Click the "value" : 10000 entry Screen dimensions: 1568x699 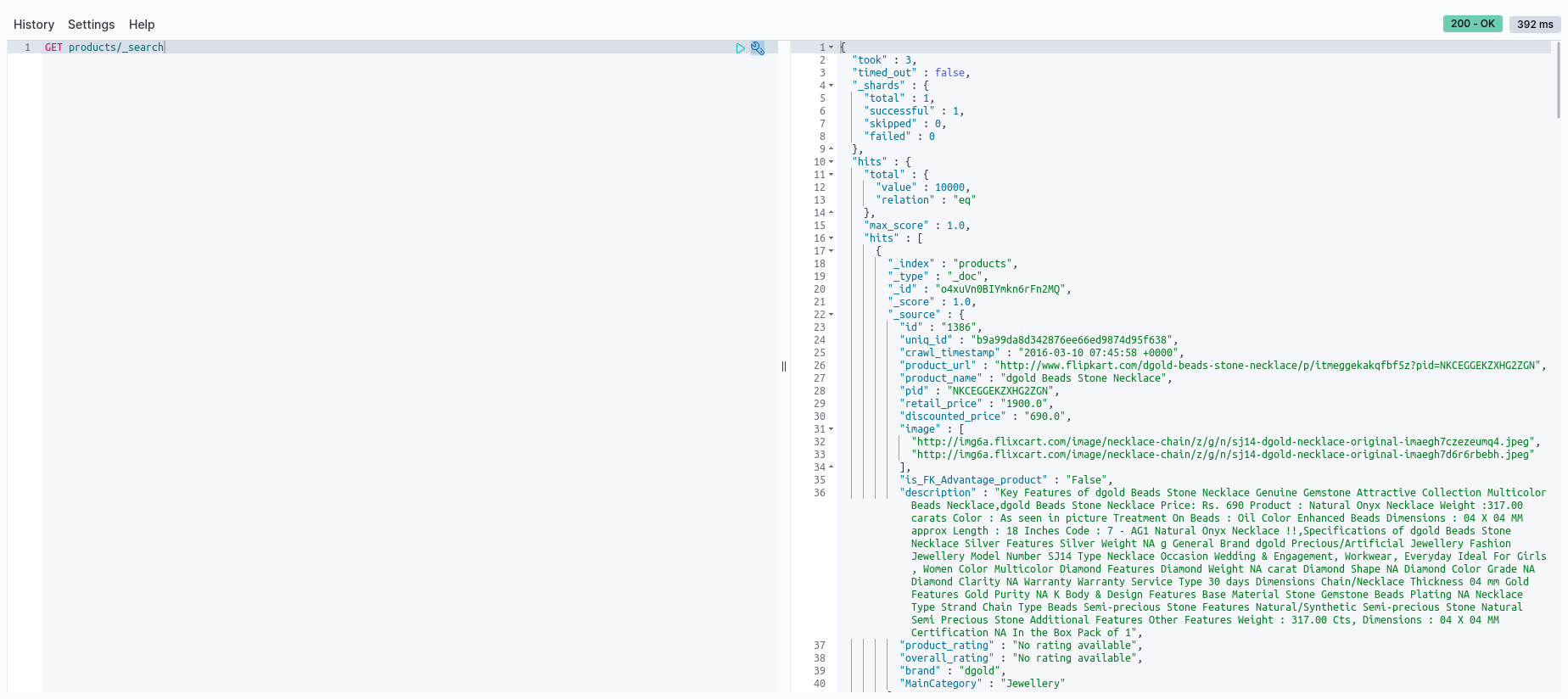click(923, 187)
